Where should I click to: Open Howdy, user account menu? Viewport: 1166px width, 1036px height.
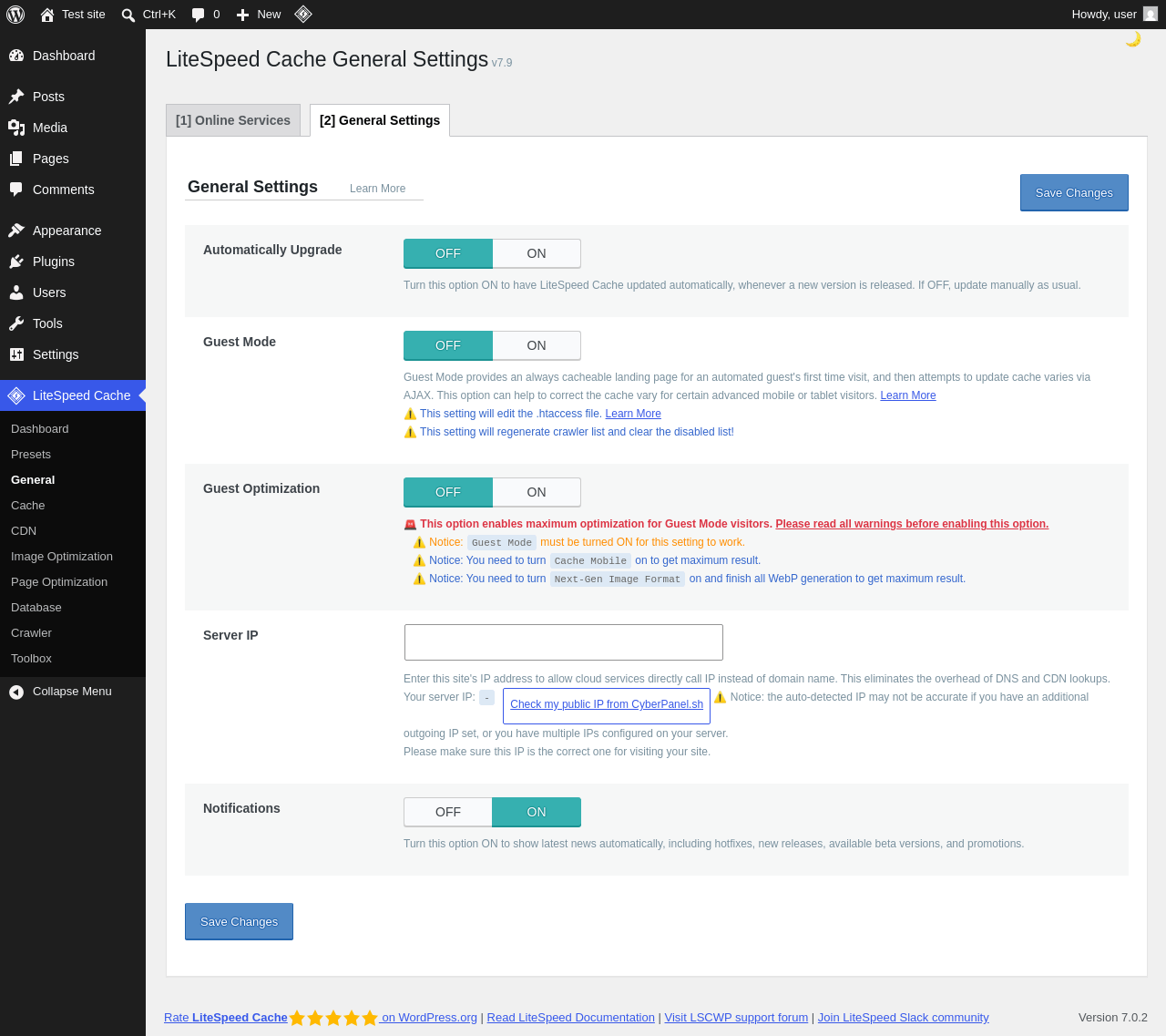pyautogui.click(x=1115, y=15)
